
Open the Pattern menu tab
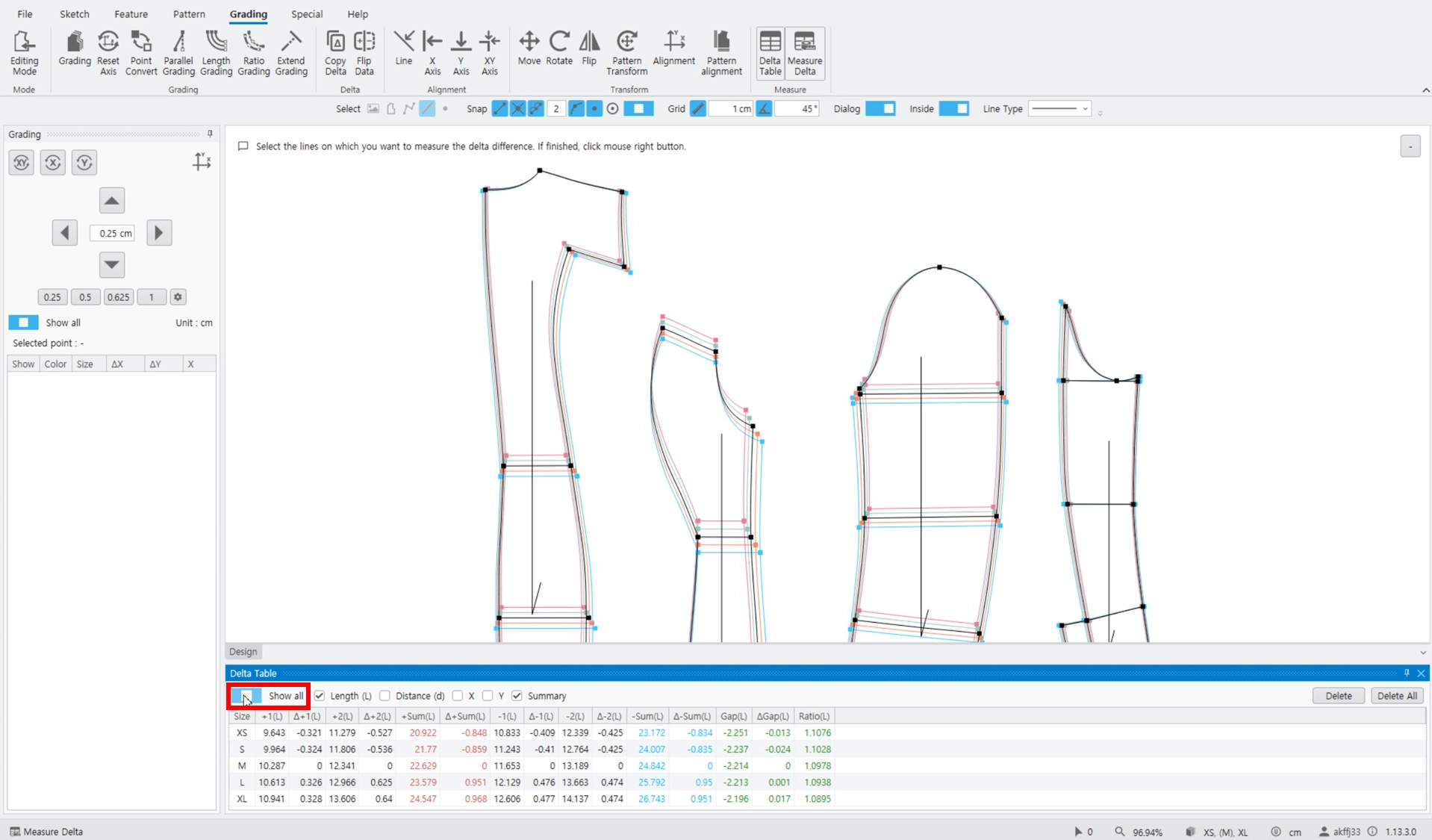pos(189,14)
